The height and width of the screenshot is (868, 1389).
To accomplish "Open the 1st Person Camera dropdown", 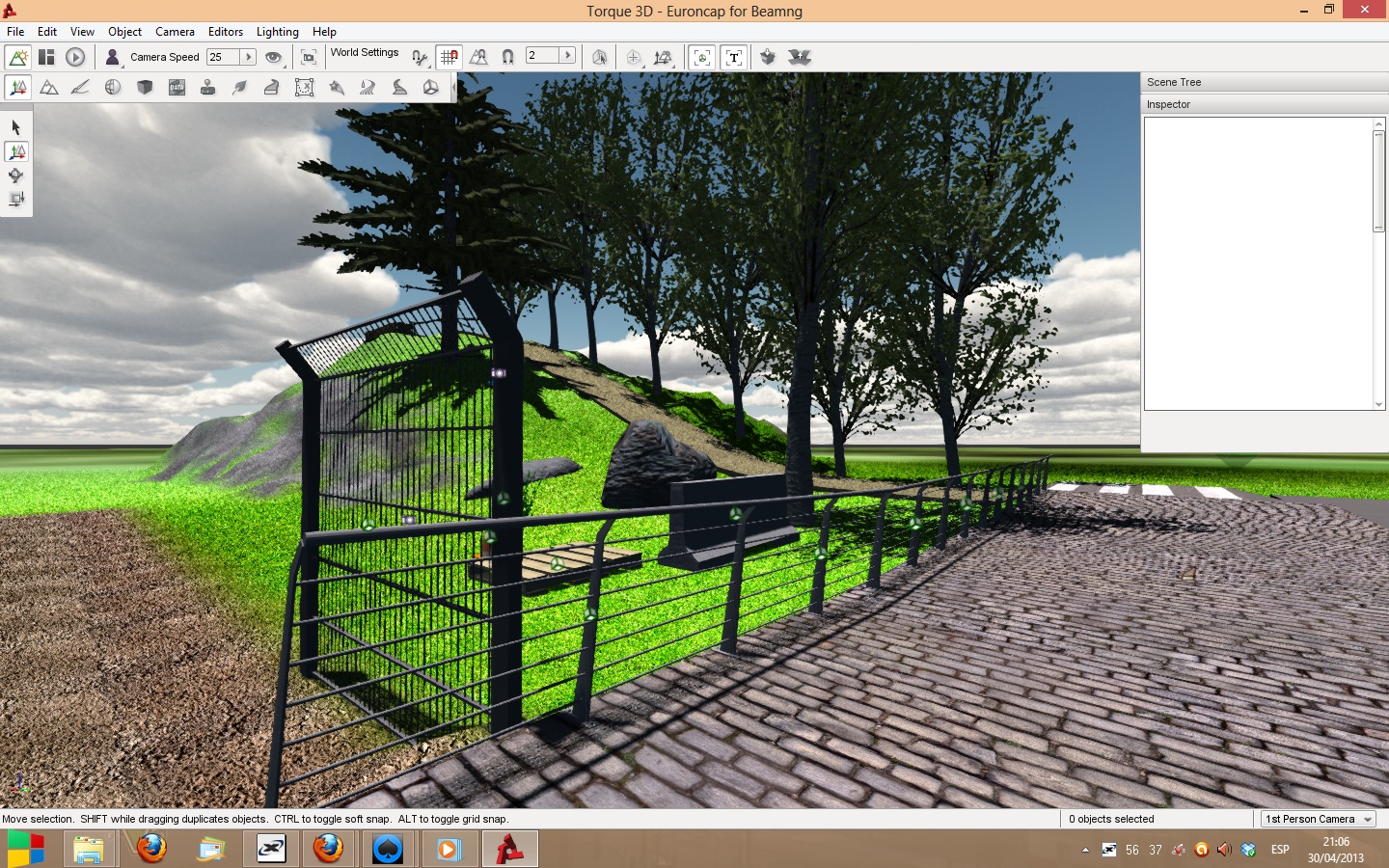I will click(x=1319, y=819).
